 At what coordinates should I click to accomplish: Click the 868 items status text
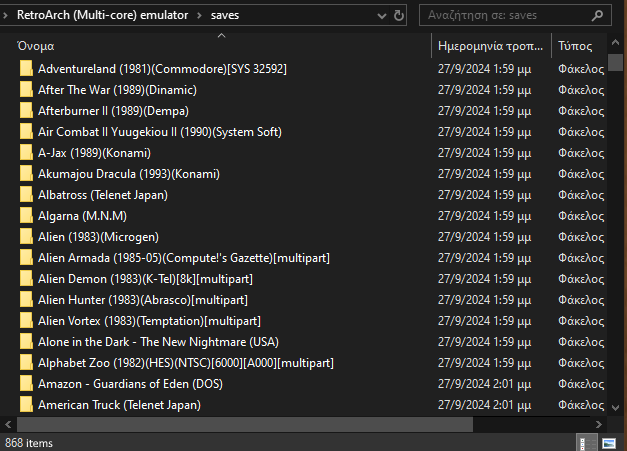click(x=29, y=443)
